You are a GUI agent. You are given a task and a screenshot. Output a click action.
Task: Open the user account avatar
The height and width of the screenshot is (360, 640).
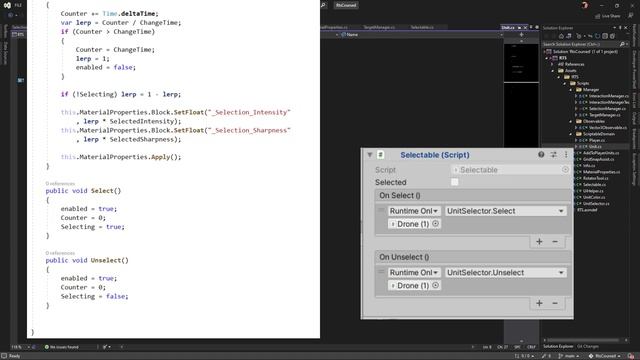coord(585,5)
